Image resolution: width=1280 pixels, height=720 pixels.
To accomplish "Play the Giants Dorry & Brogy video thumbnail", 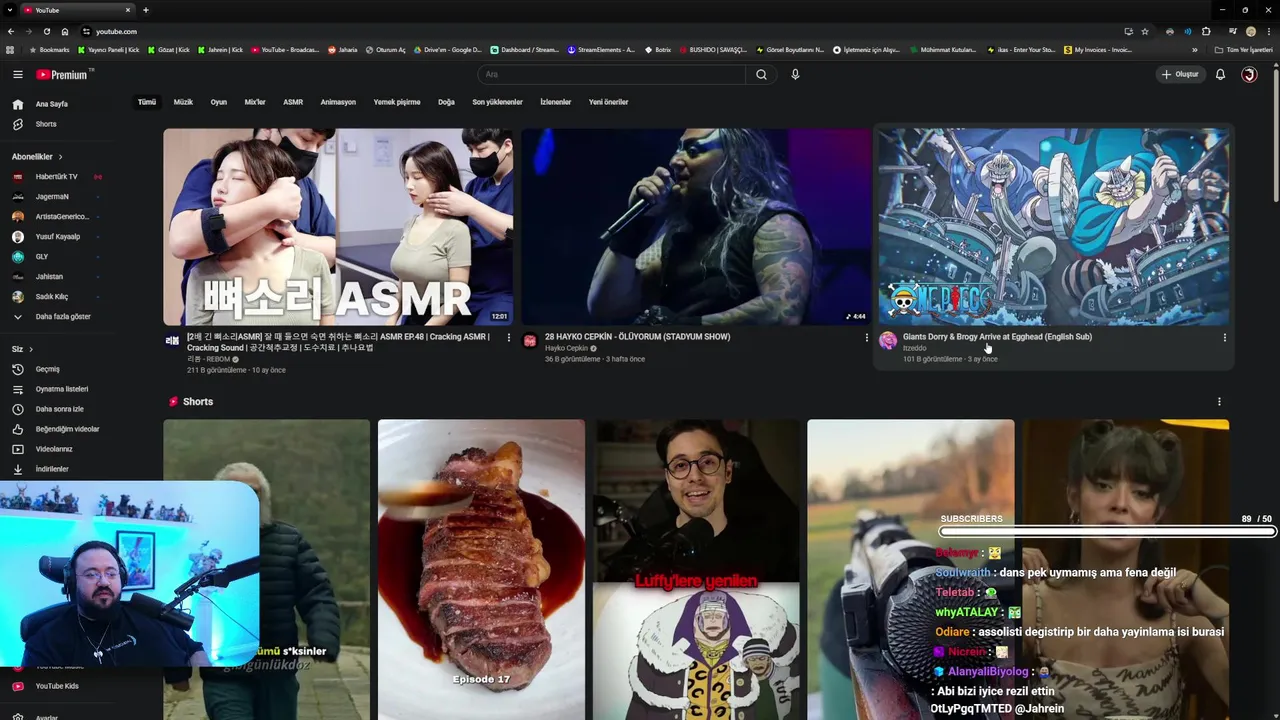I will 1054,227.
